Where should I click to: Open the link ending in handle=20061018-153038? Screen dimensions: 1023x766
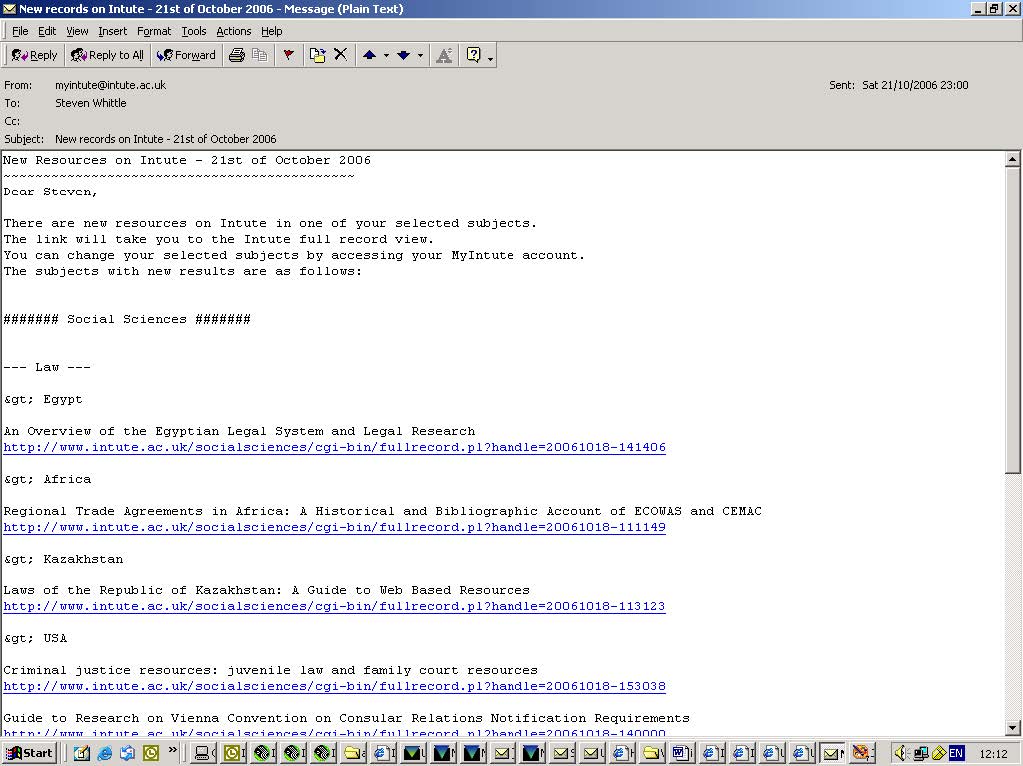335,686
